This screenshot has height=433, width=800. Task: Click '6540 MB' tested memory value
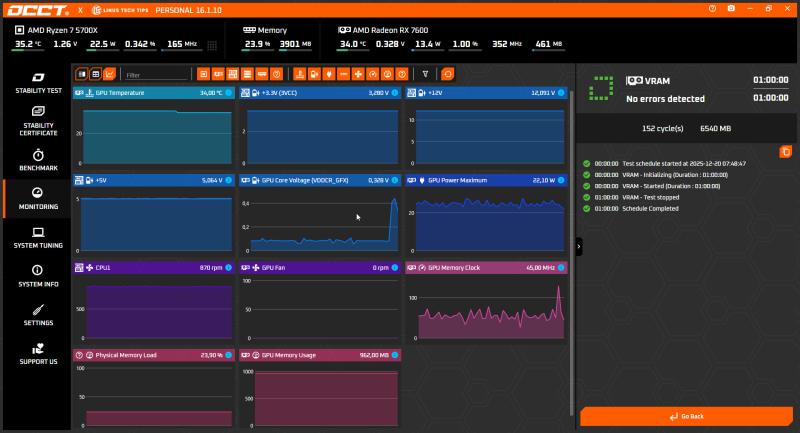pyautogui.click(x=715, y=129)
